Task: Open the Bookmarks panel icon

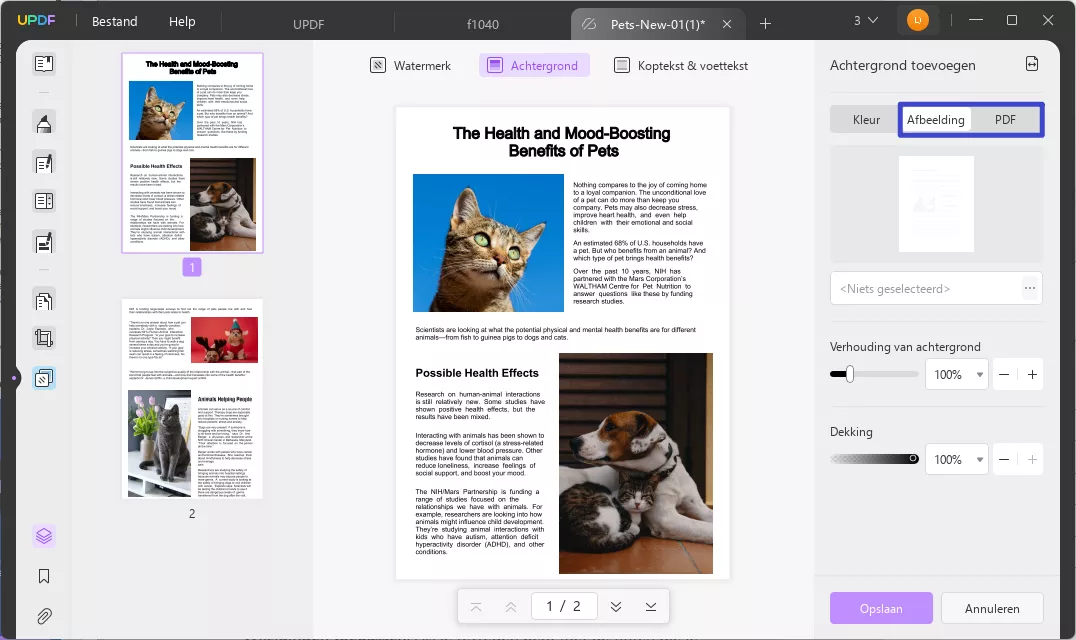Action: point(44,576)
